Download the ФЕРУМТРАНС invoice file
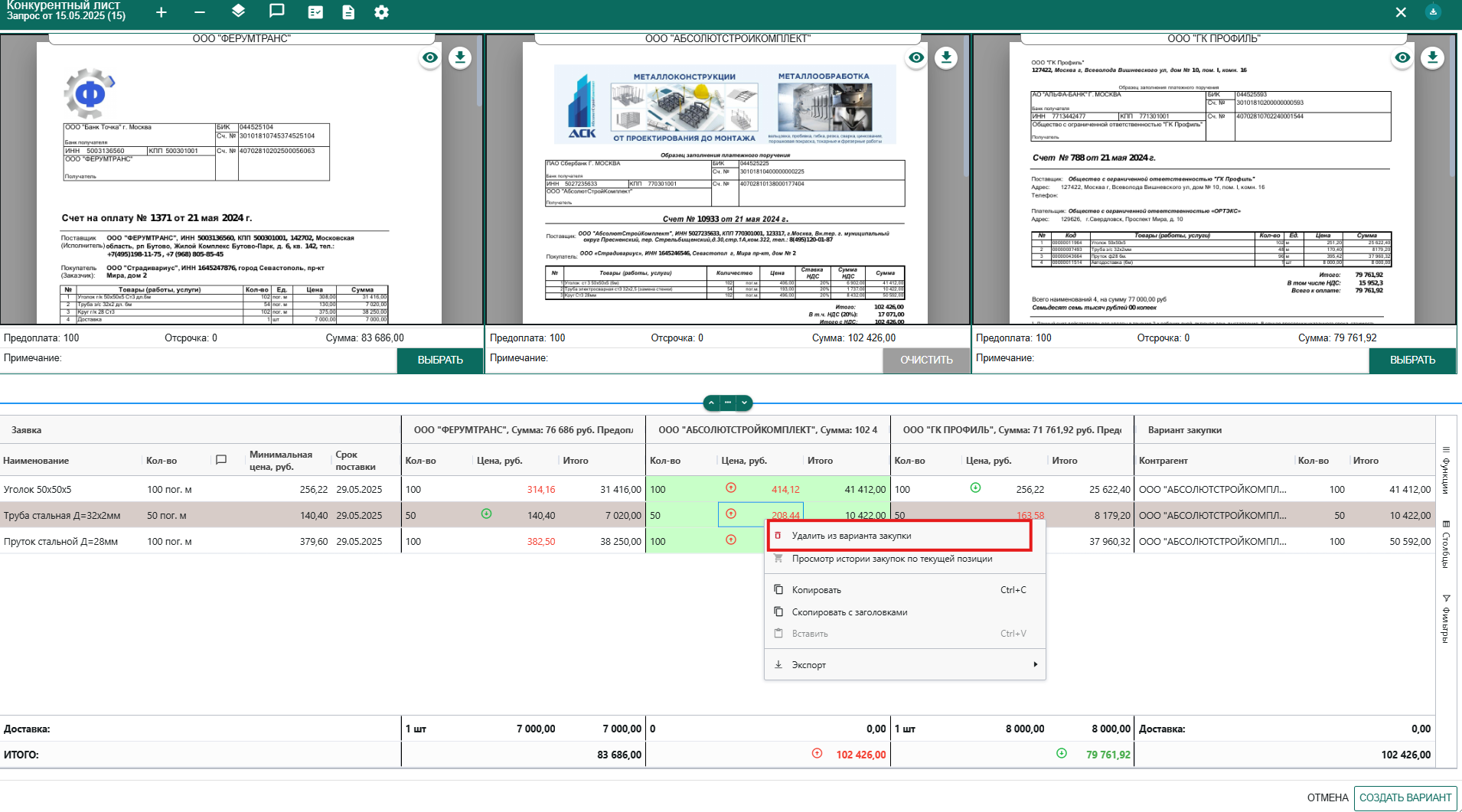 tap(460, 57)
